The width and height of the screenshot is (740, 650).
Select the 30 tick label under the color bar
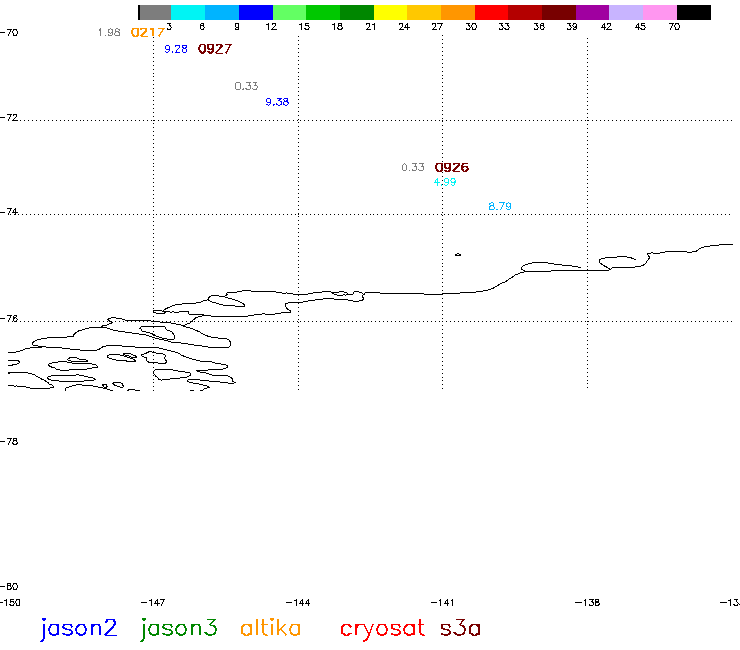(x=471, y=27)
